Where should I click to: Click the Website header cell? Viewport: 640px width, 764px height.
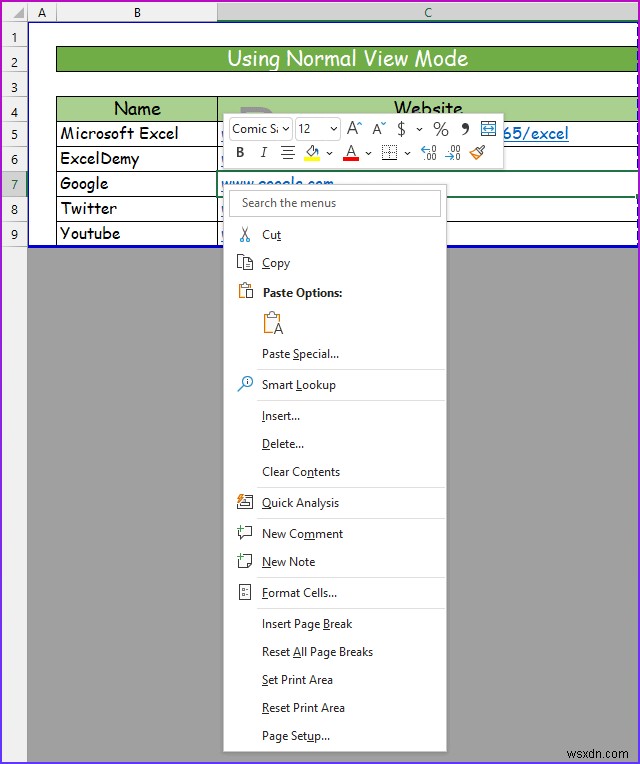428,108
